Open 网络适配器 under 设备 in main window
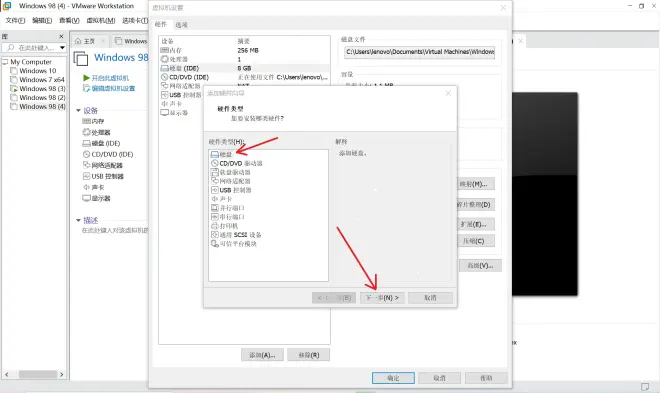The image size is (660, 393). [x=103, y=165]
